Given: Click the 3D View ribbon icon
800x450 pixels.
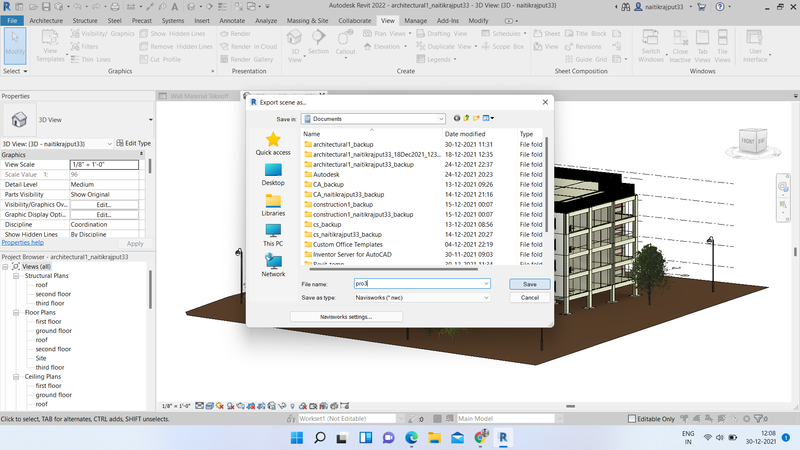Looking at the screenshot, I should coord(294,45).
